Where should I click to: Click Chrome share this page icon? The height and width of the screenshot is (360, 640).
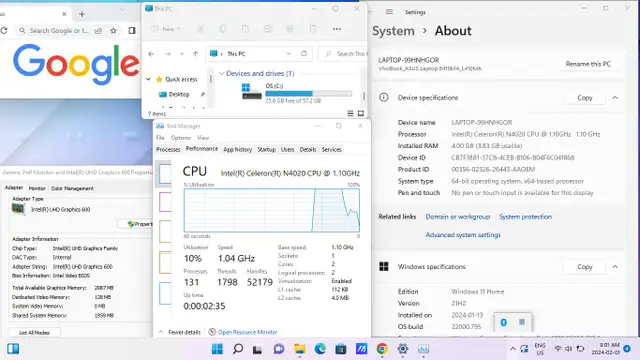click(98, 31)
